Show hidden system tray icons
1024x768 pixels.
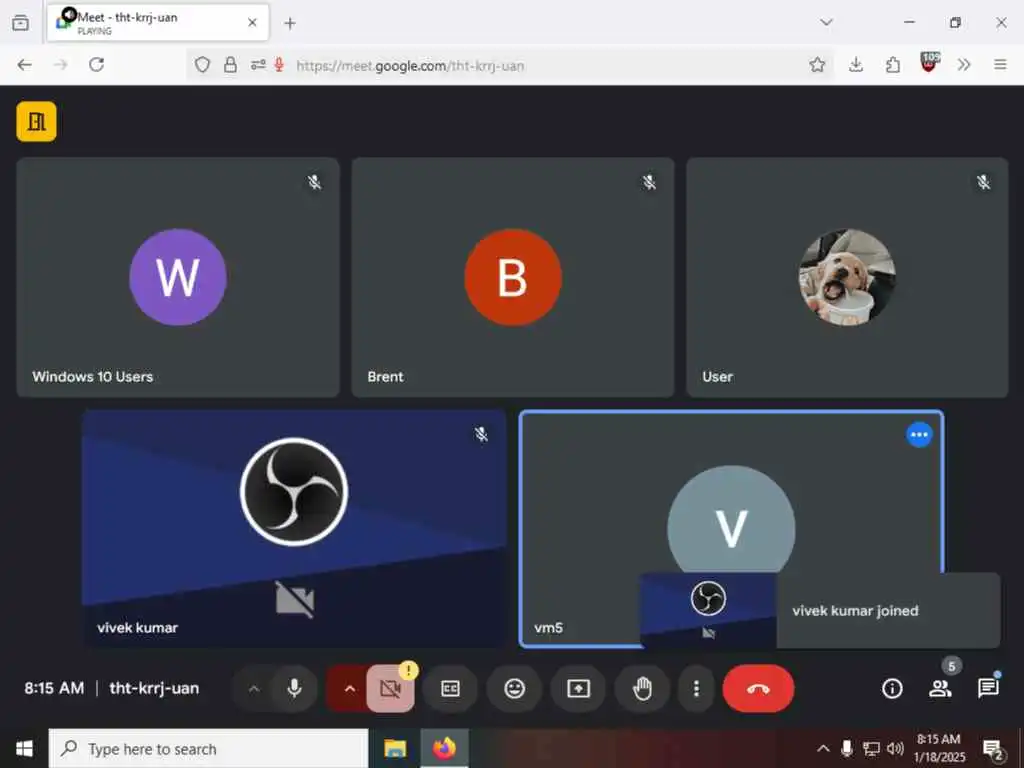click(x=824, y=748)
